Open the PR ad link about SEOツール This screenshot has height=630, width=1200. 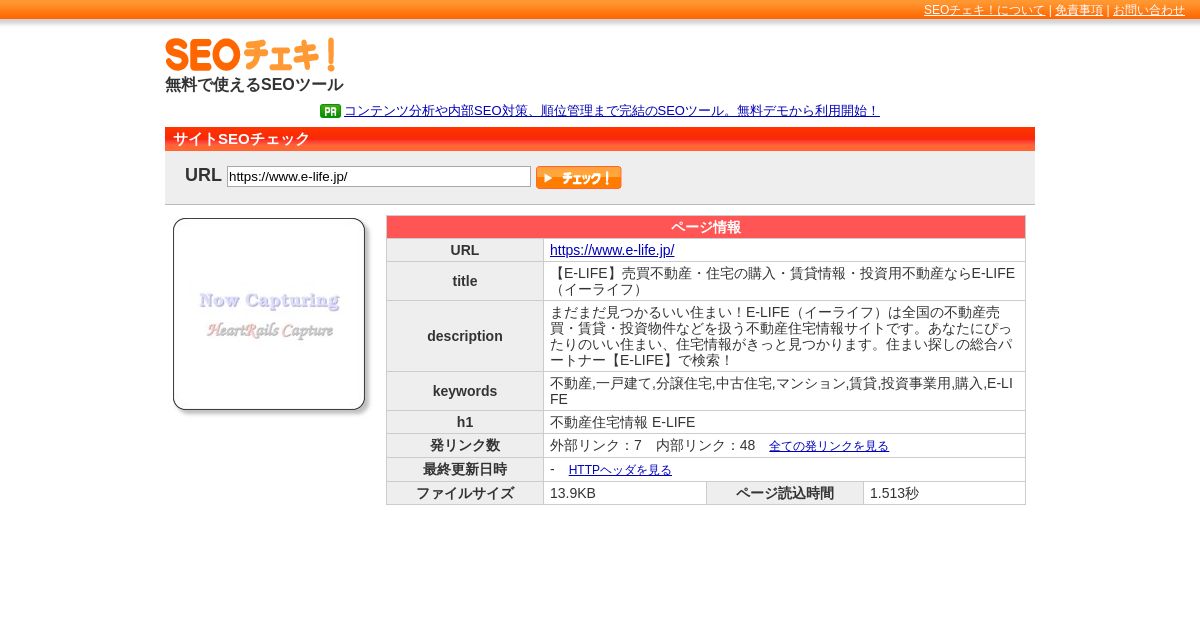click(612, 111)
